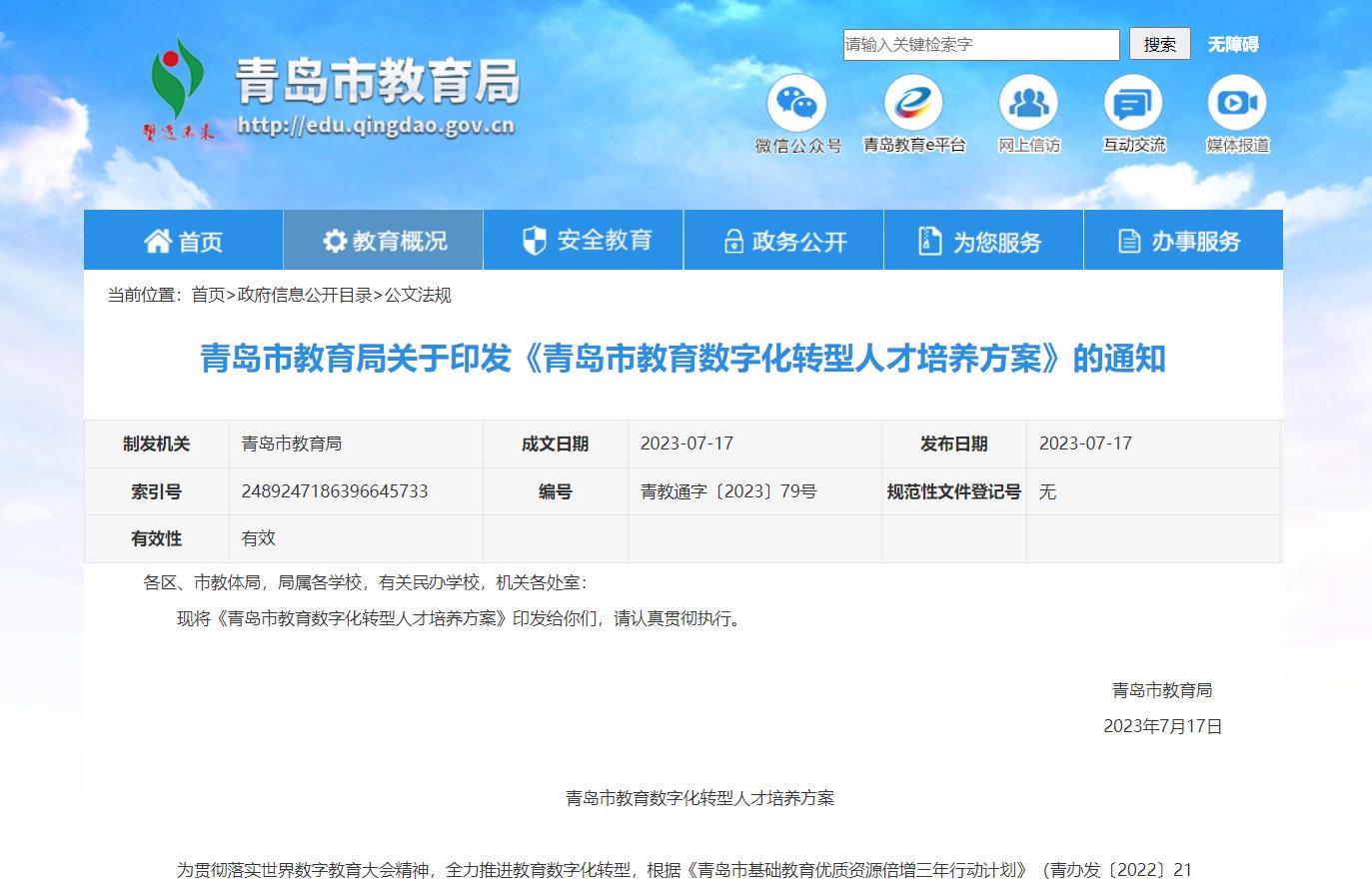Open the 办事服务 navigation tab

click(x=1183, y=241)
